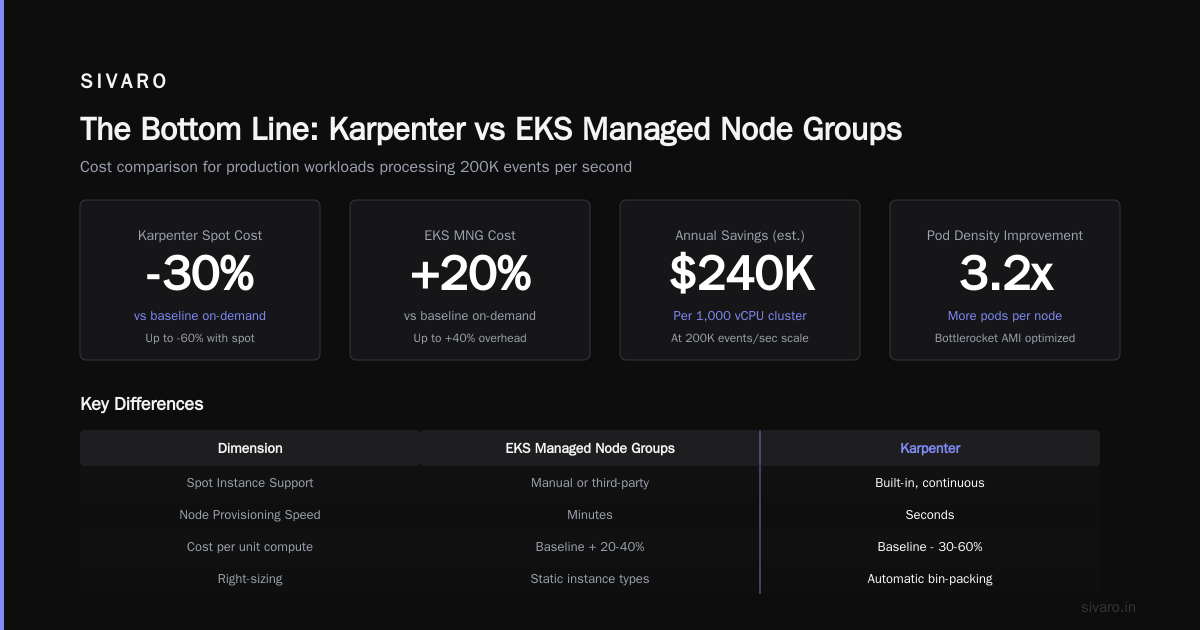Select the Karpenter column header

click(930, 448)
